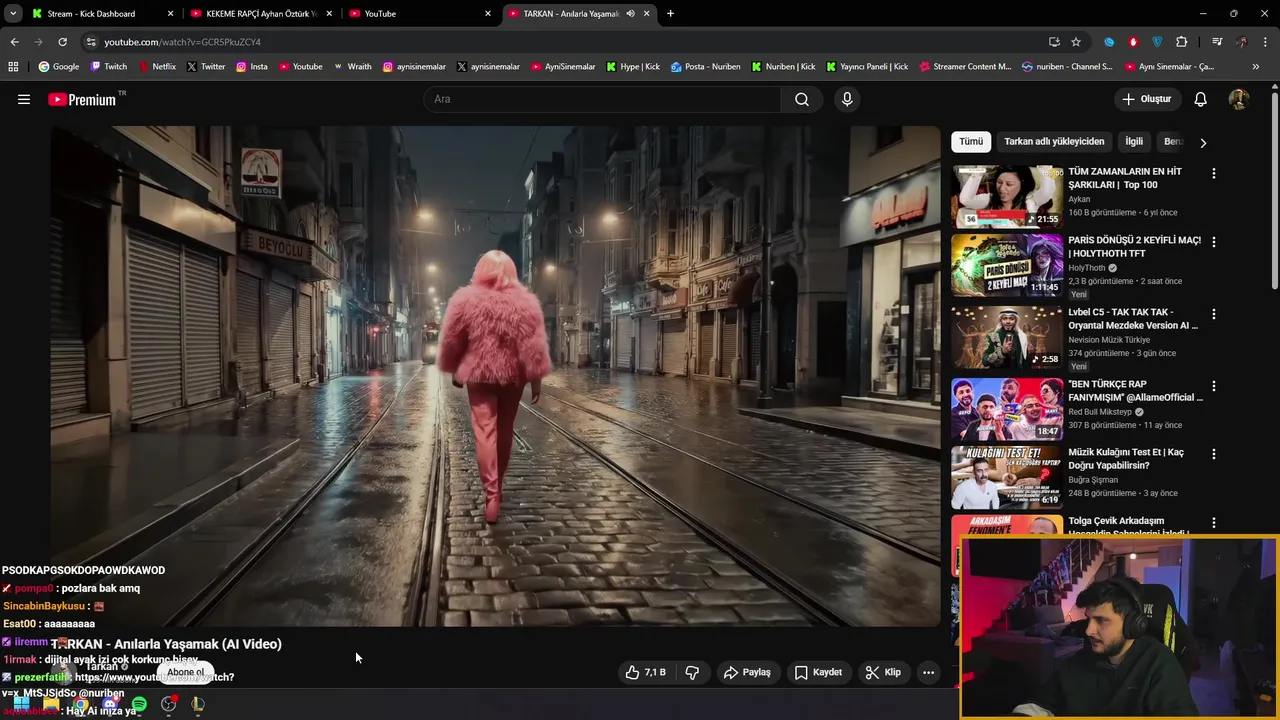Like the video with thumbs up

click(x=646, y=672)
